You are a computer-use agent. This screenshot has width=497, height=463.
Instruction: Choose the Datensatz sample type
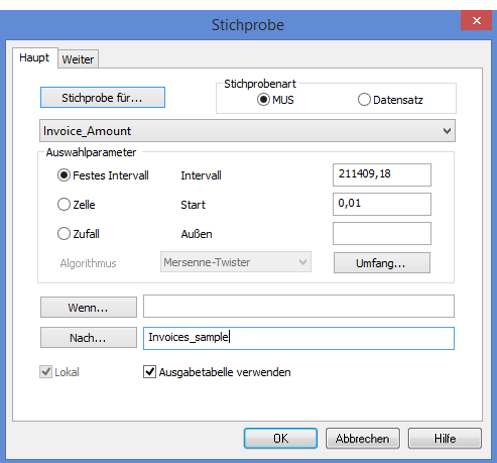click(x=364, y=100)
